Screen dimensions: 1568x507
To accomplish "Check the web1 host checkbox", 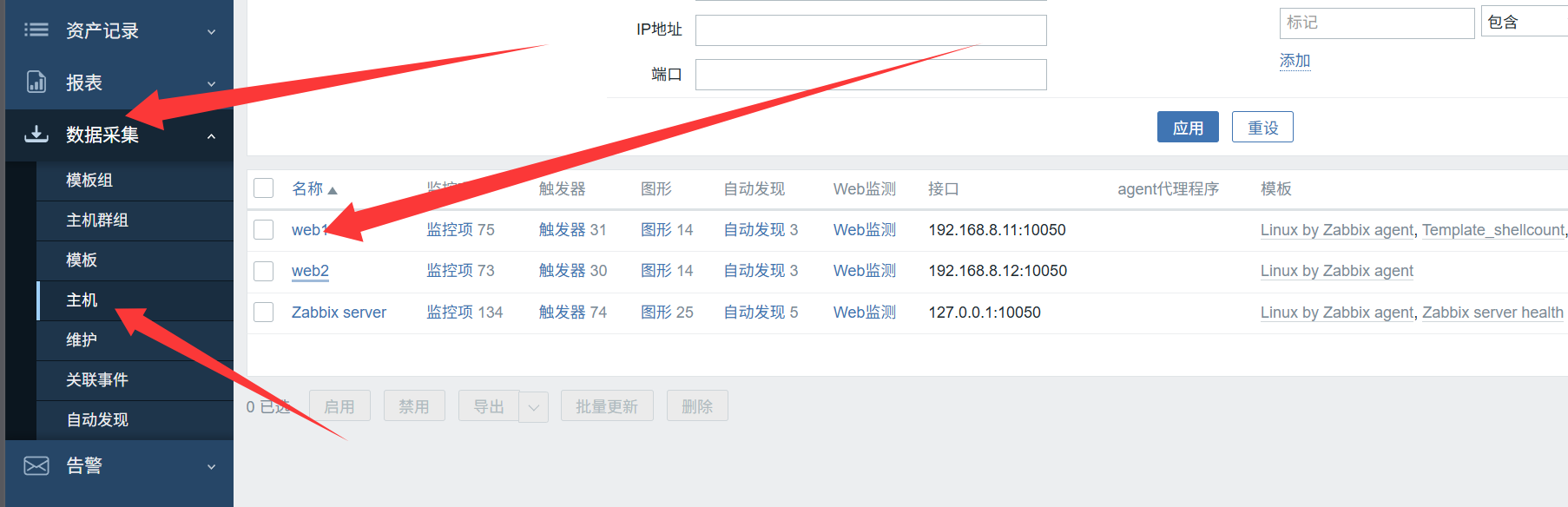I will click(x=264, y=230).
